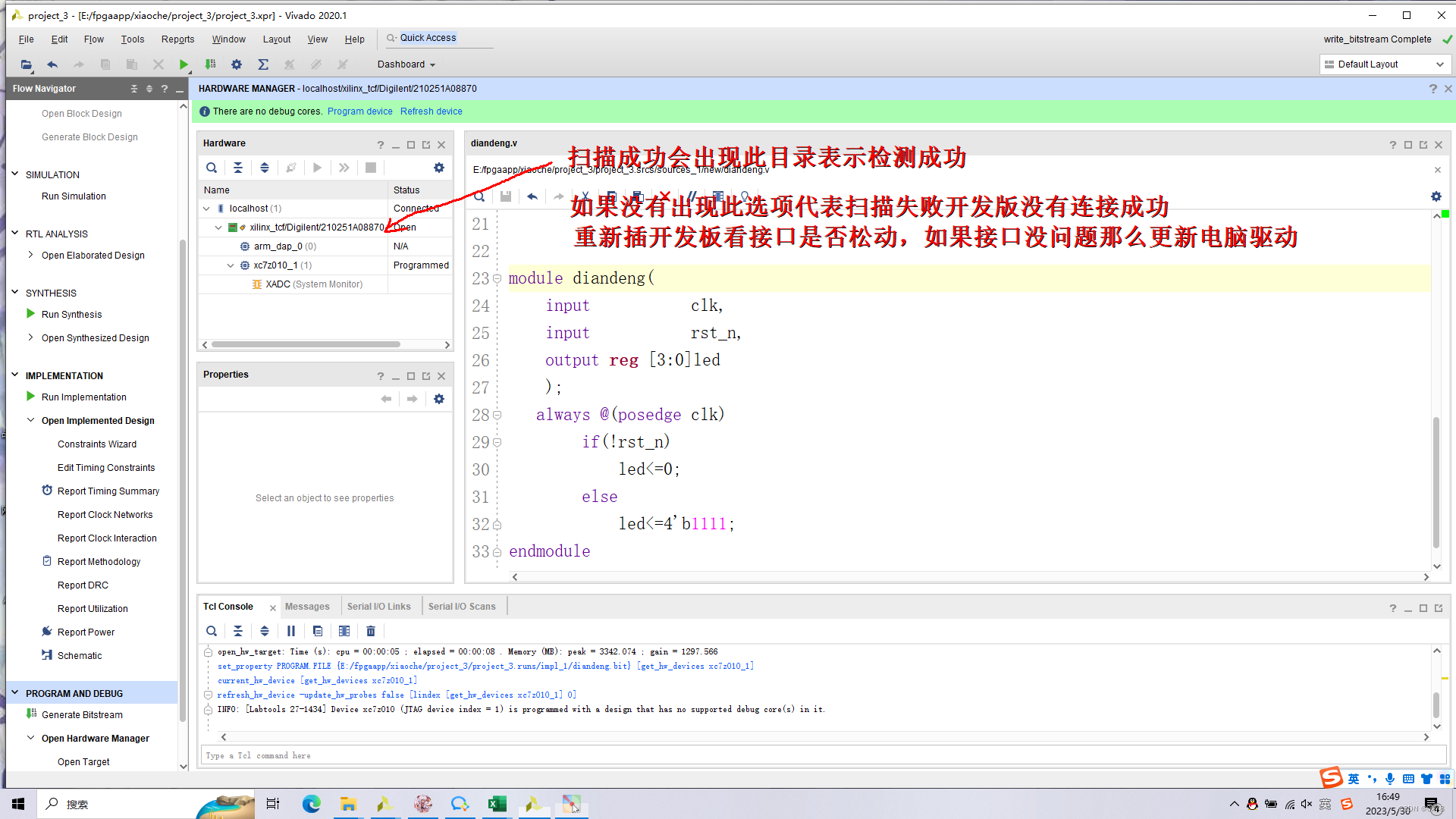
Task: Pause Tcl Console output
Action: [x=291, y=631]
